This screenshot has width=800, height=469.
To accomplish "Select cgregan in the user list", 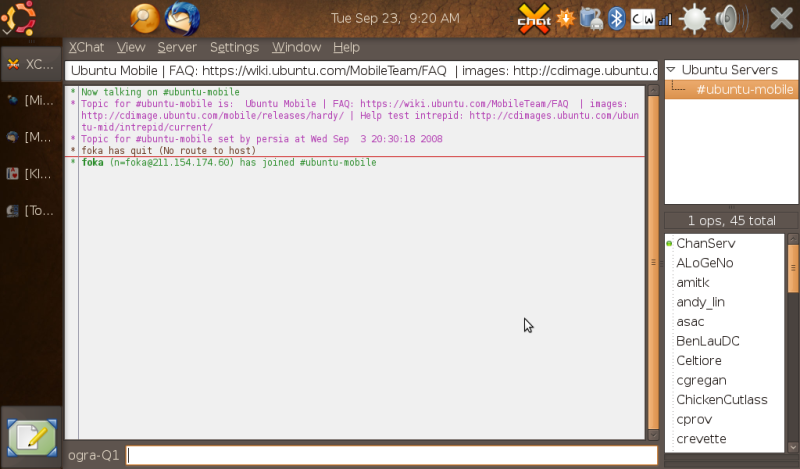I will 701,380.
